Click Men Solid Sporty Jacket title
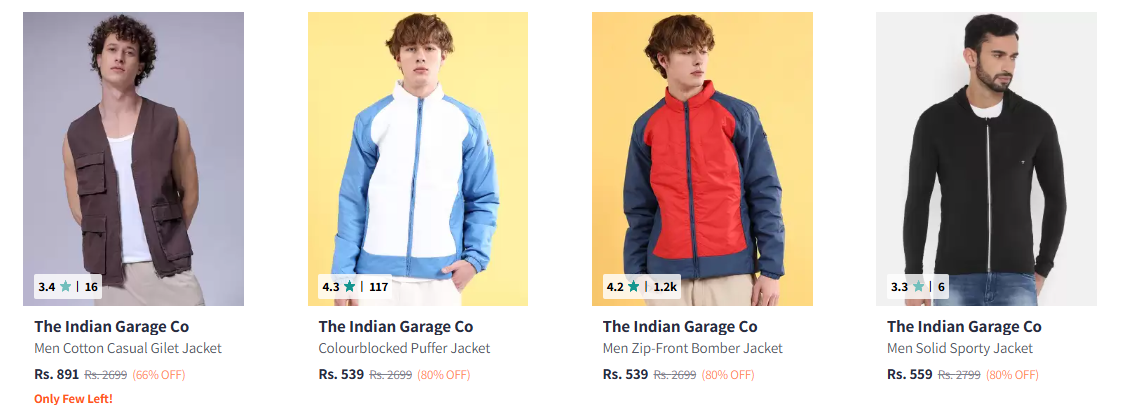The width and height of the screenshot is (1122, 405). coord(960,348)
